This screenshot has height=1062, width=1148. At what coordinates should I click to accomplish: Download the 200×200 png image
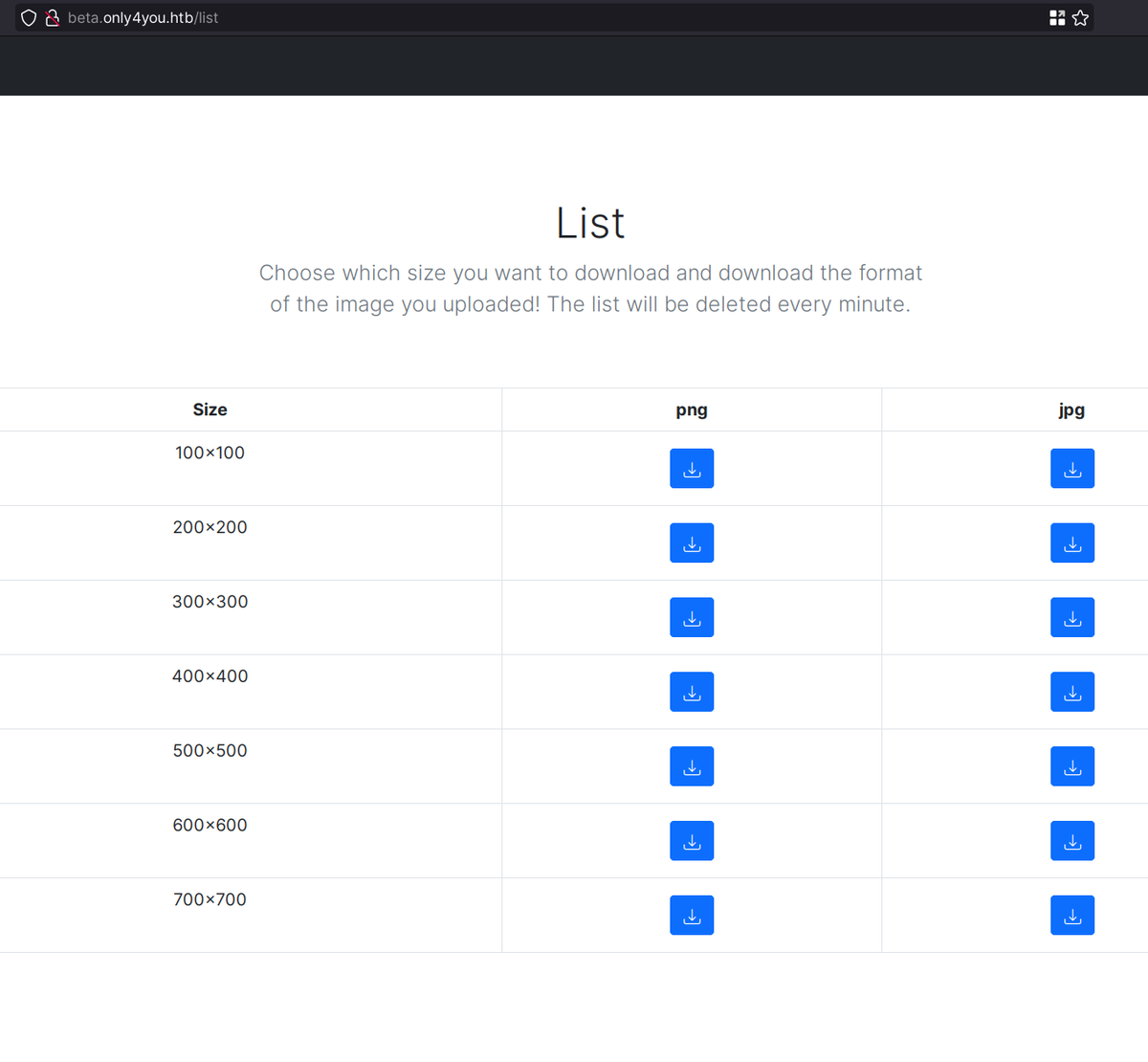point(692,543)
